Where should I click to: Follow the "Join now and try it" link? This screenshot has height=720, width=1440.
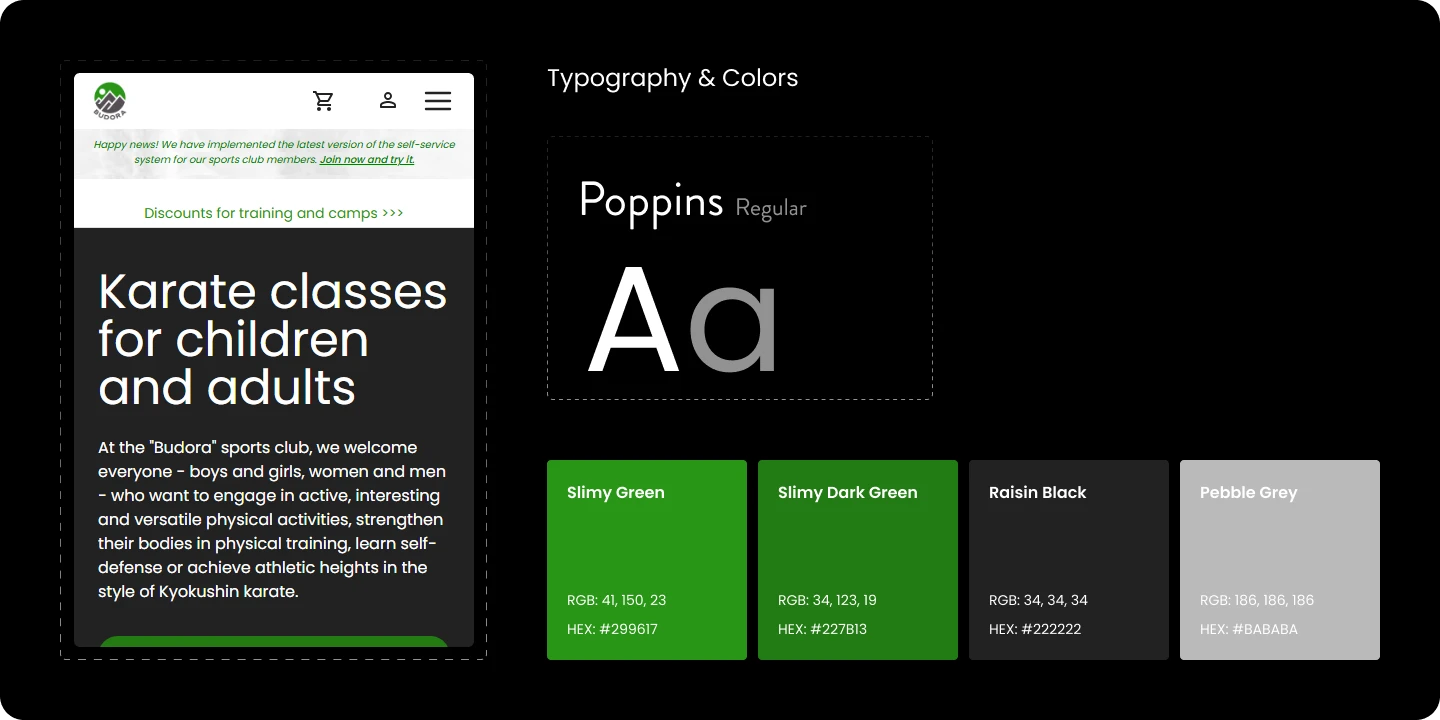(366, 160)
